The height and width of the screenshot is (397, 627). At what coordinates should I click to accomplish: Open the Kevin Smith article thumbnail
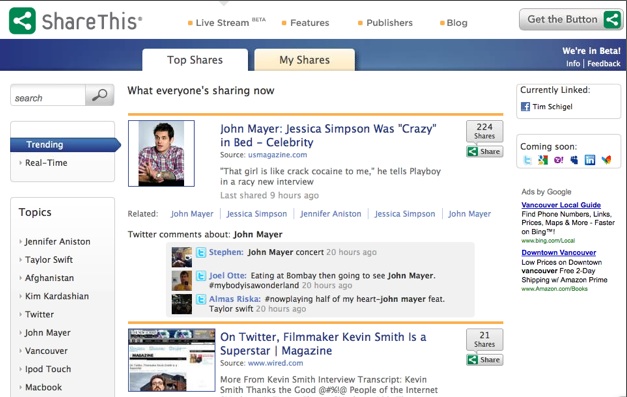click(x=172, y=360)
